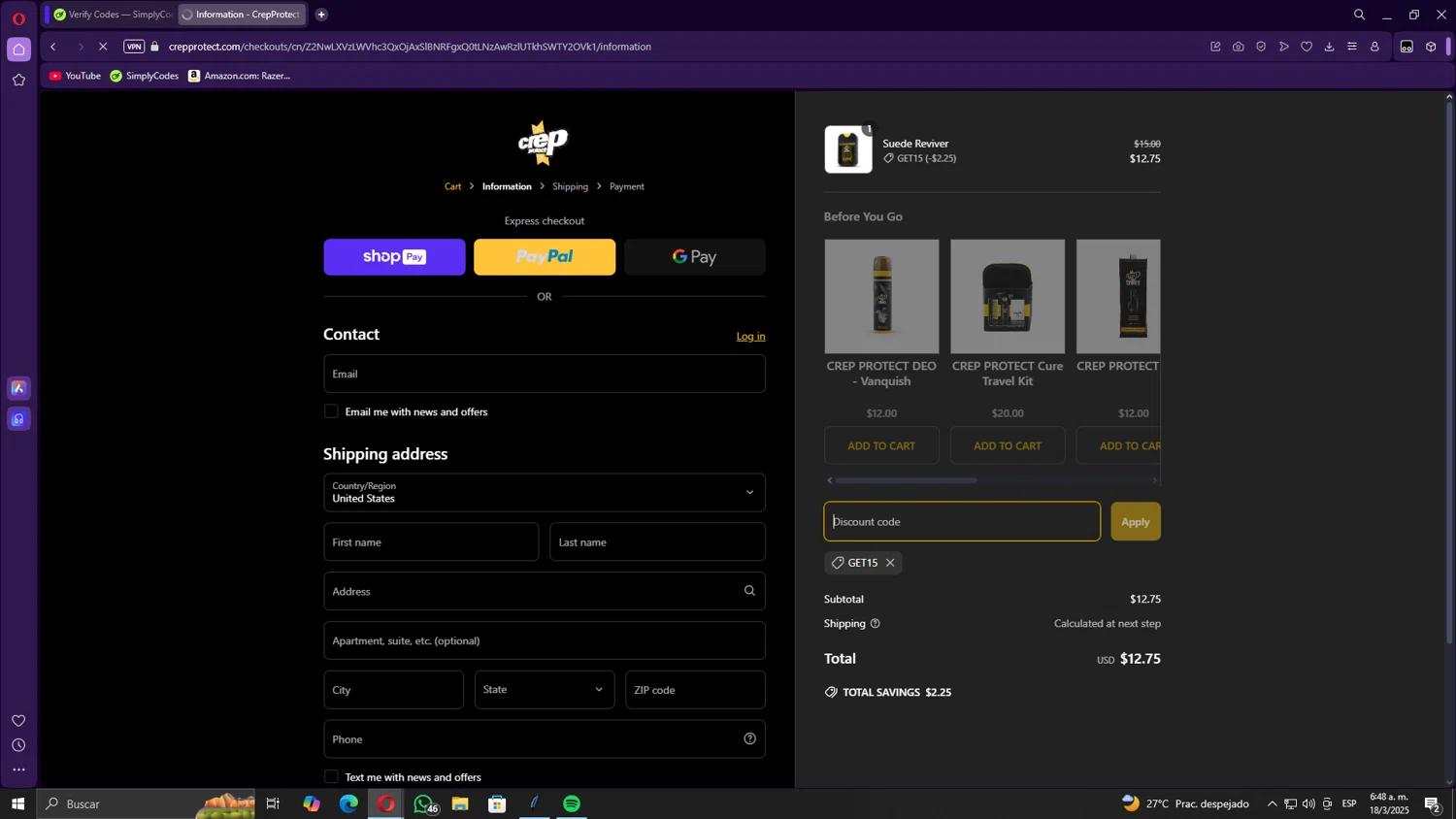Open the Opera menu icon

point(18,18)
